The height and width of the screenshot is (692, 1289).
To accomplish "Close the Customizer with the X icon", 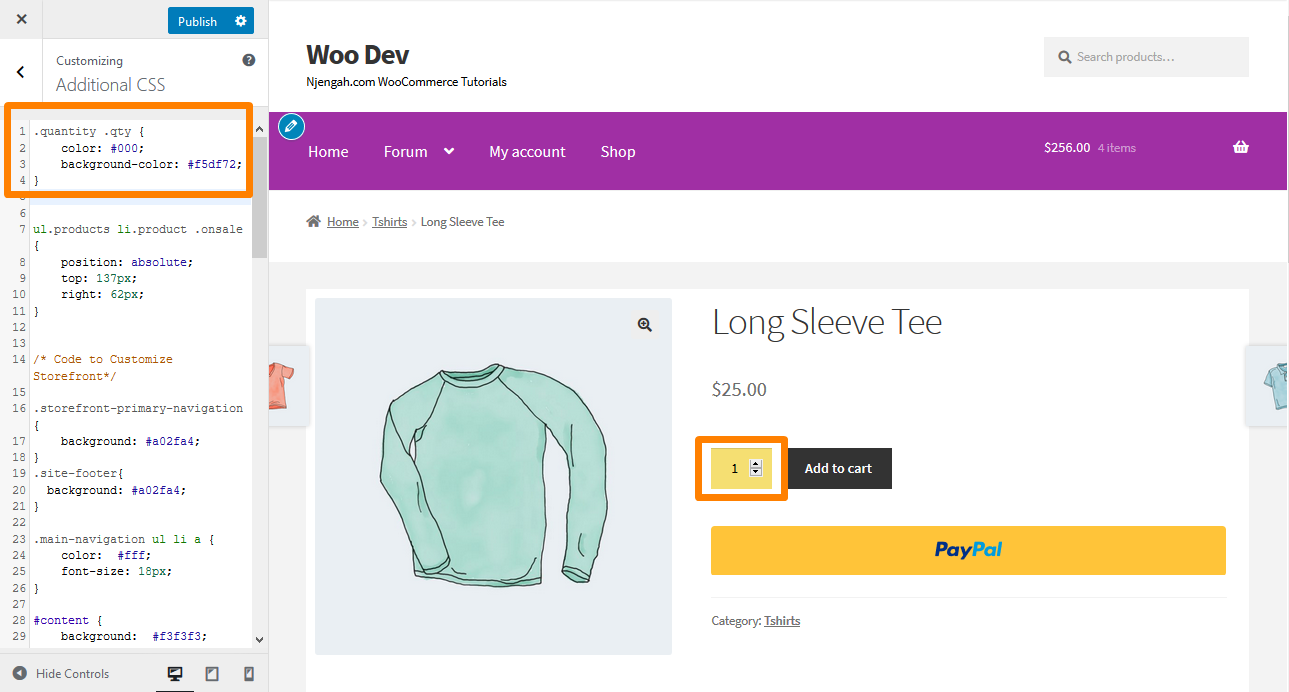I will (21, 20).
